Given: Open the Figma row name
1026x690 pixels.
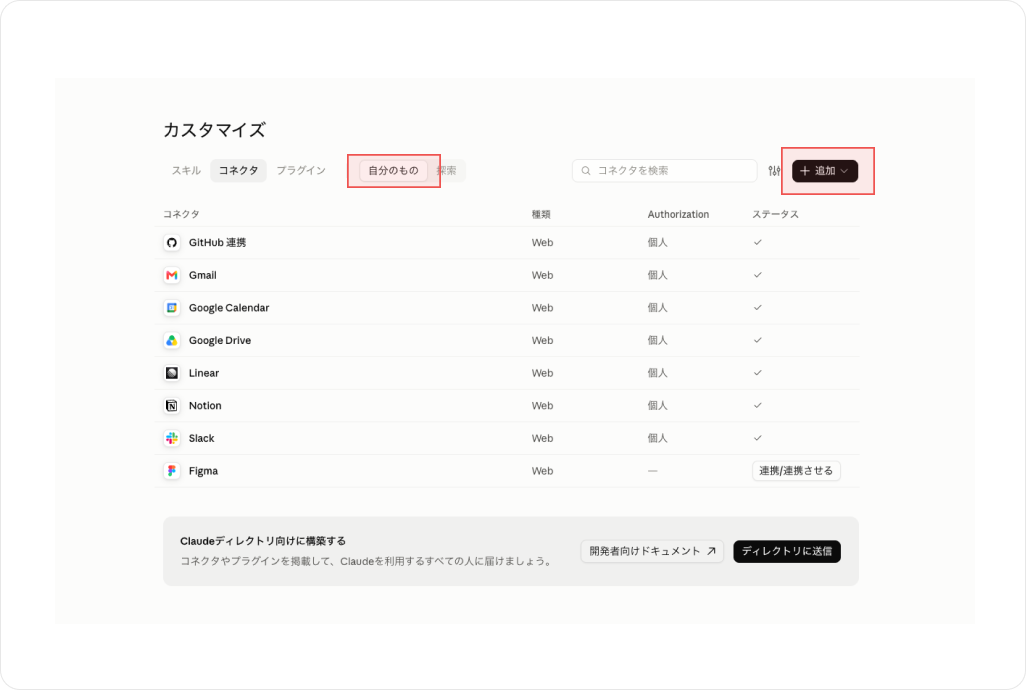Looking at the screenshot, I should (x=203, y=471).
